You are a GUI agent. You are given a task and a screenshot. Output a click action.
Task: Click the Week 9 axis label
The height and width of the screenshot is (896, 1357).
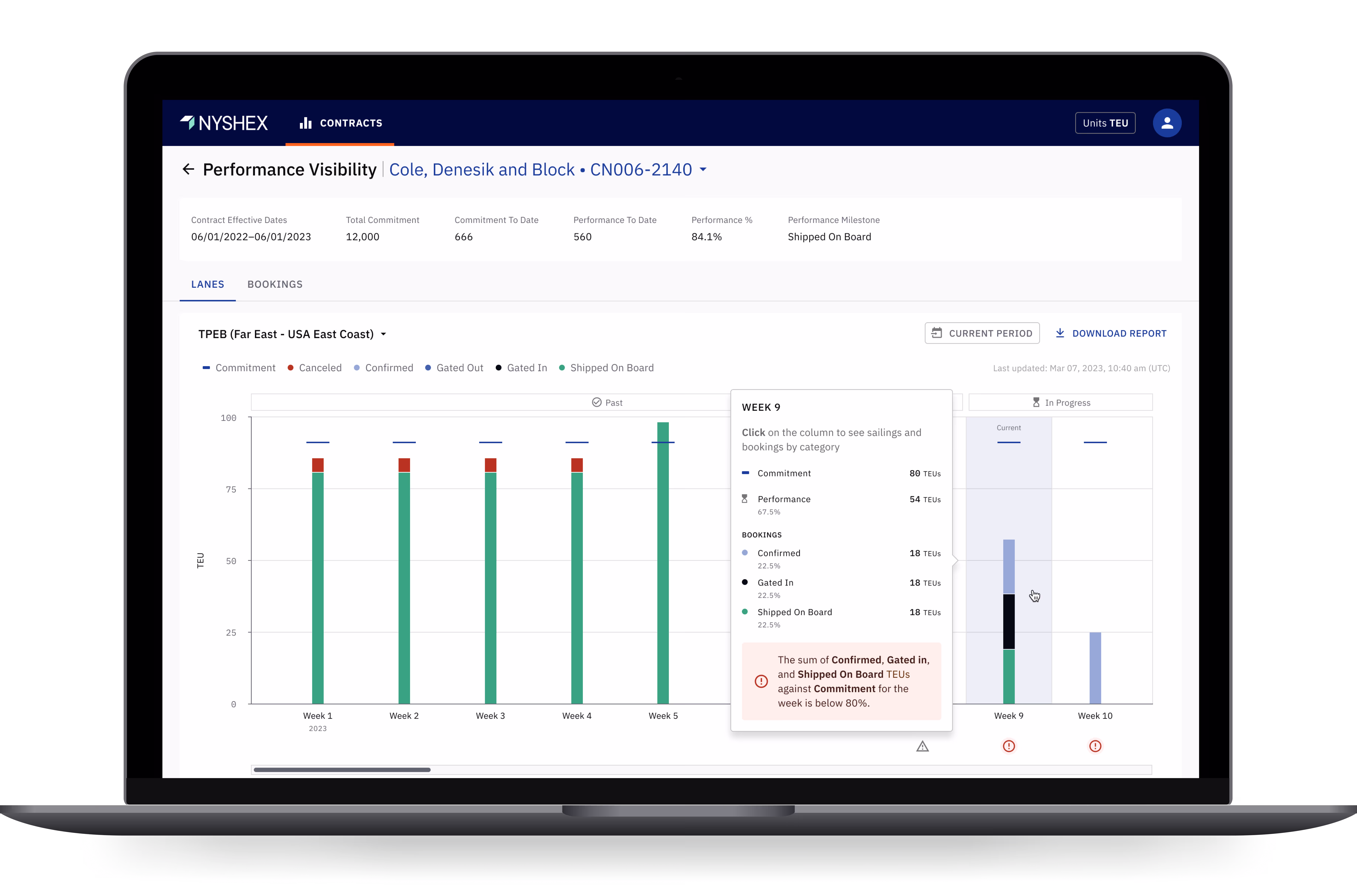1009,716
